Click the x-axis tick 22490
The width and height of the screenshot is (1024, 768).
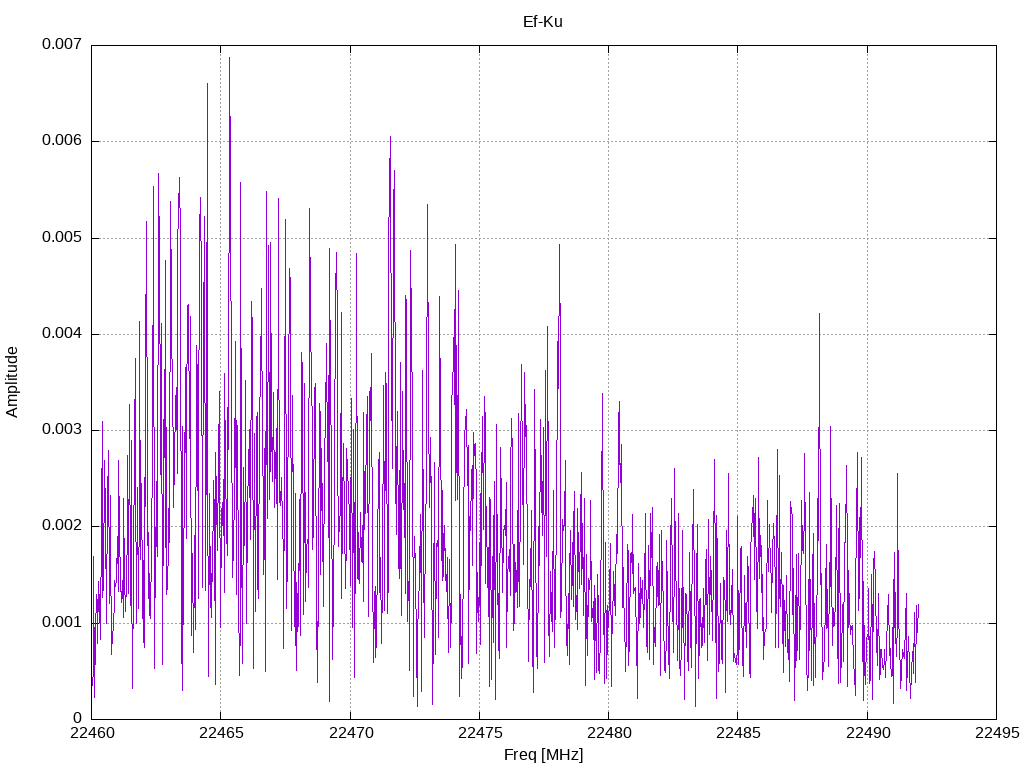coord(868,733)
